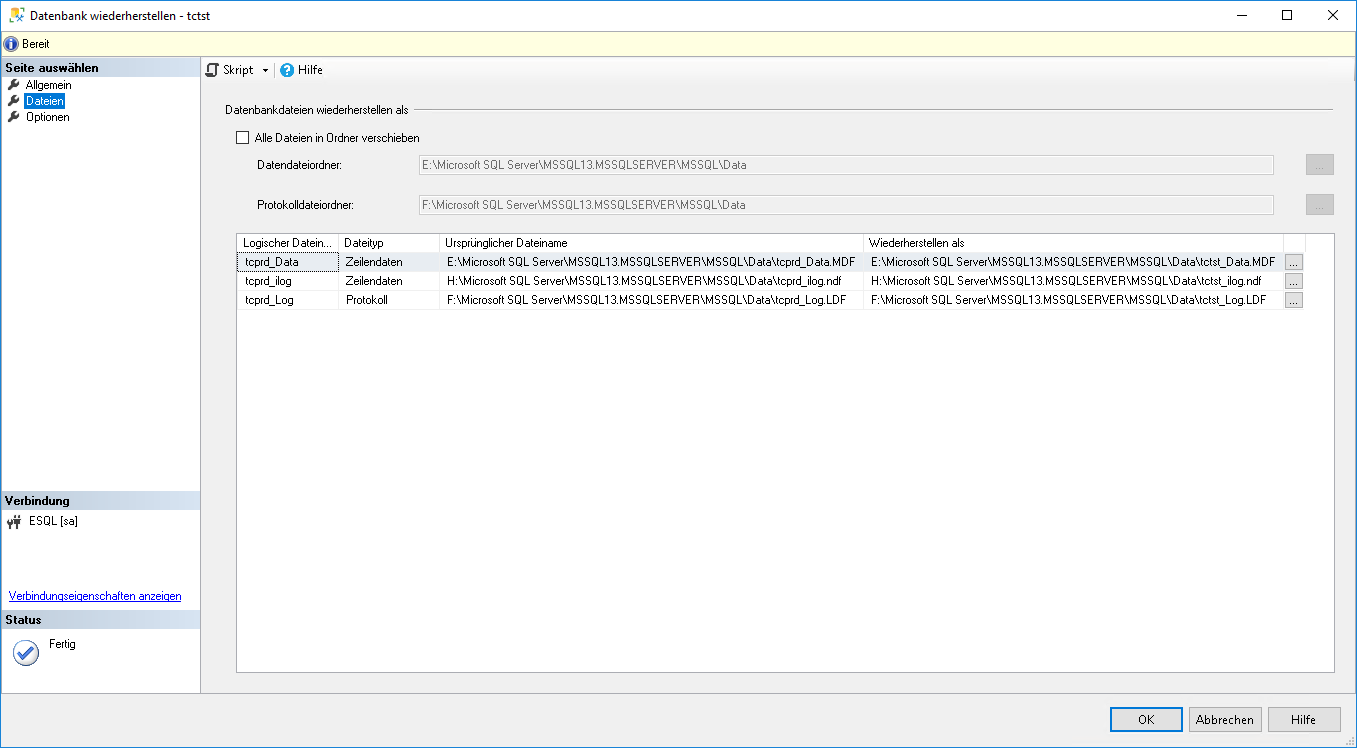
Task: Open the Skript dropdown arrow
Action: click(265, 71)
